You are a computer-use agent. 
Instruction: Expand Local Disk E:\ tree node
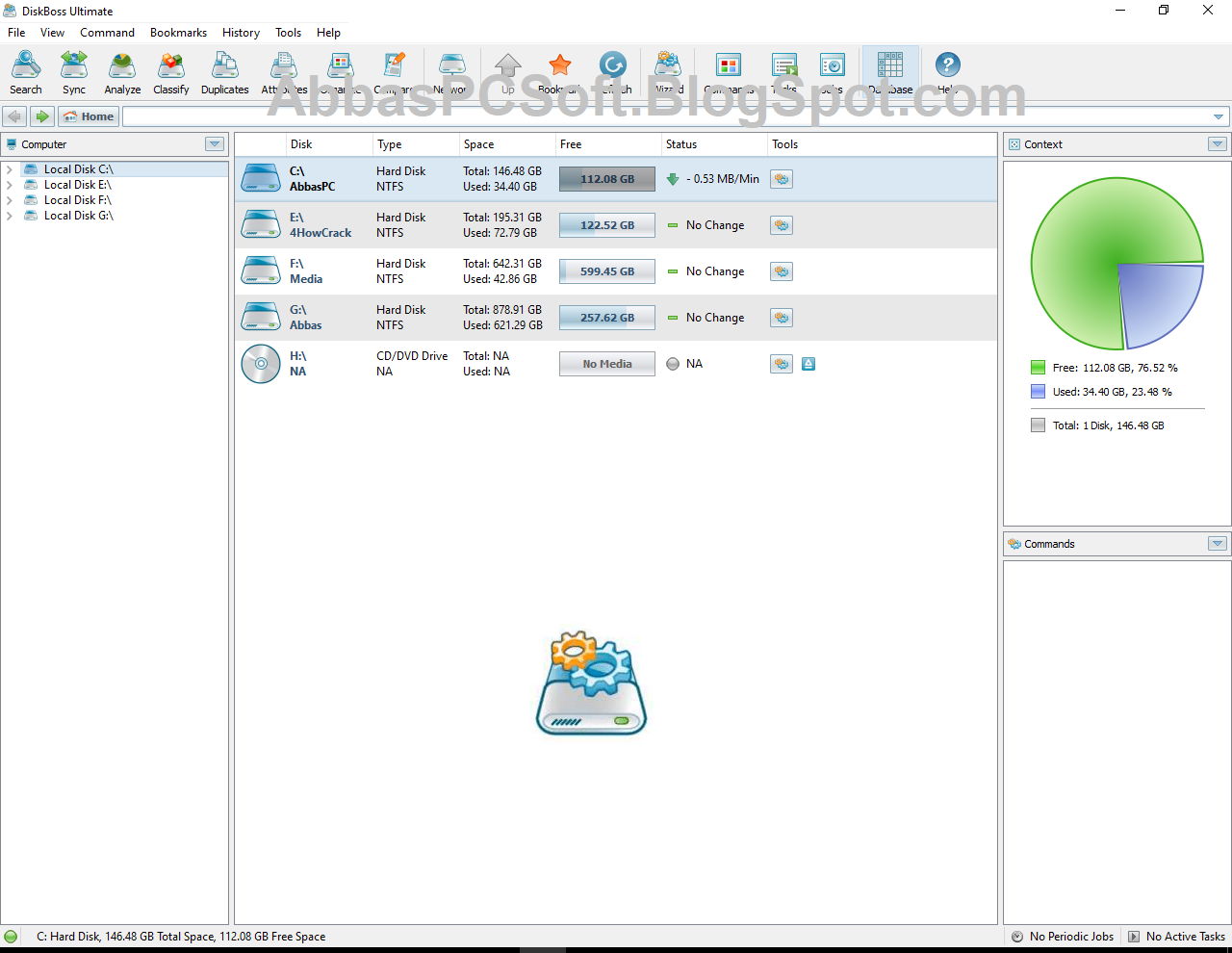[10, 185]
